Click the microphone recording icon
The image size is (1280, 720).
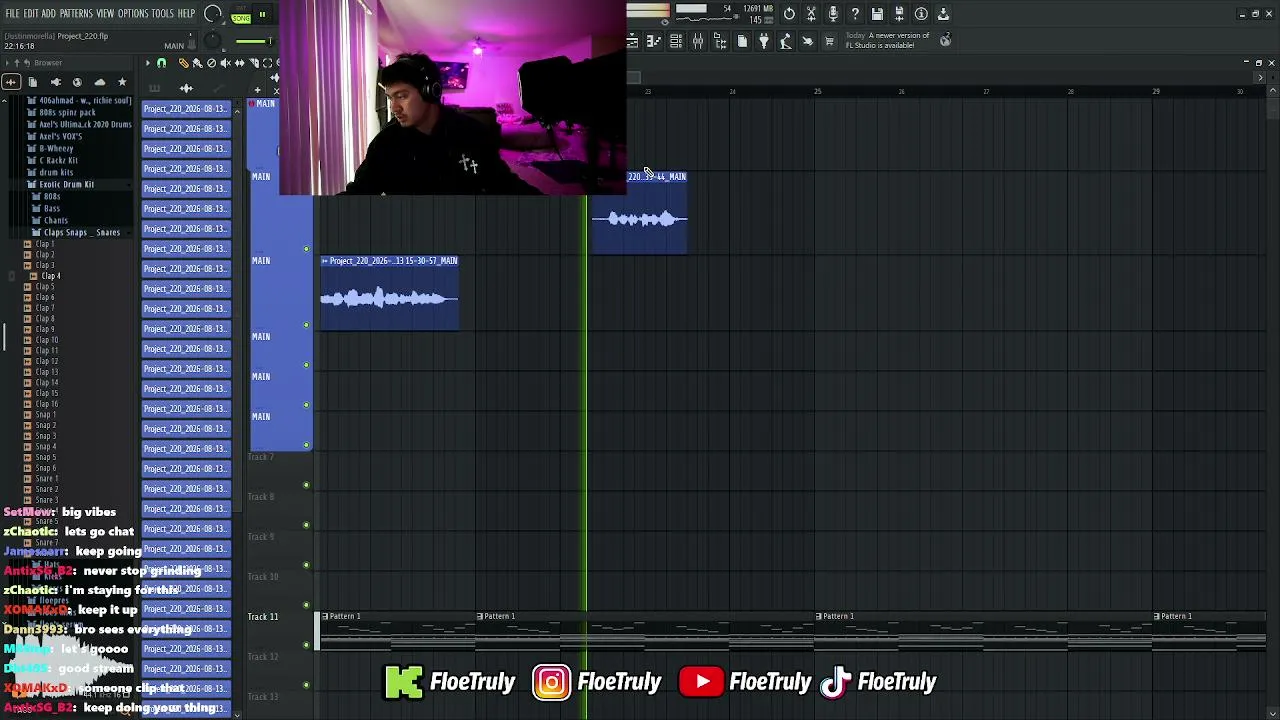click(833, 14)
